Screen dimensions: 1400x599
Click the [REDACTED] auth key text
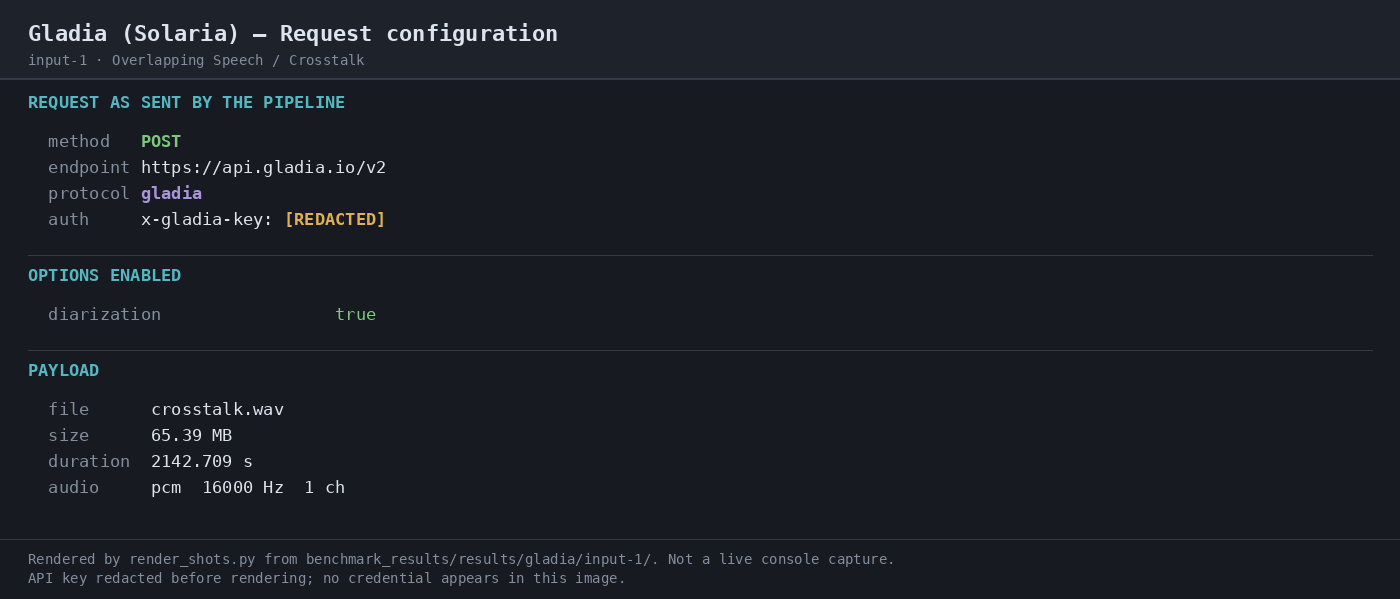click(335, 220)
